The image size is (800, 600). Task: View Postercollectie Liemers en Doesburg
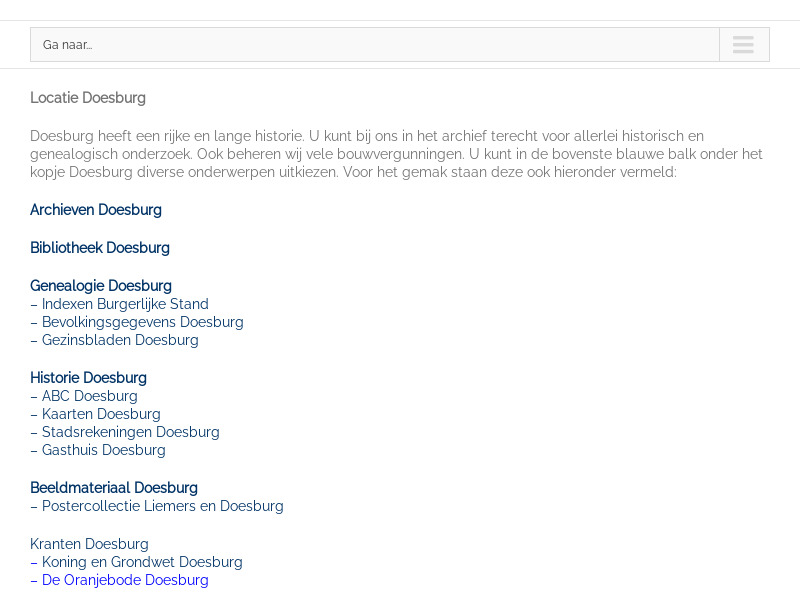tap(162, 506)
